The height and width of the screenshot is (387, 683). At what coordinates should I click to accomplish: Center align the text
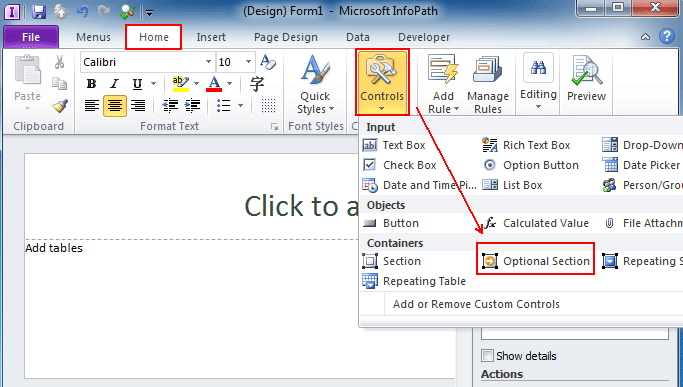point(115,106)
